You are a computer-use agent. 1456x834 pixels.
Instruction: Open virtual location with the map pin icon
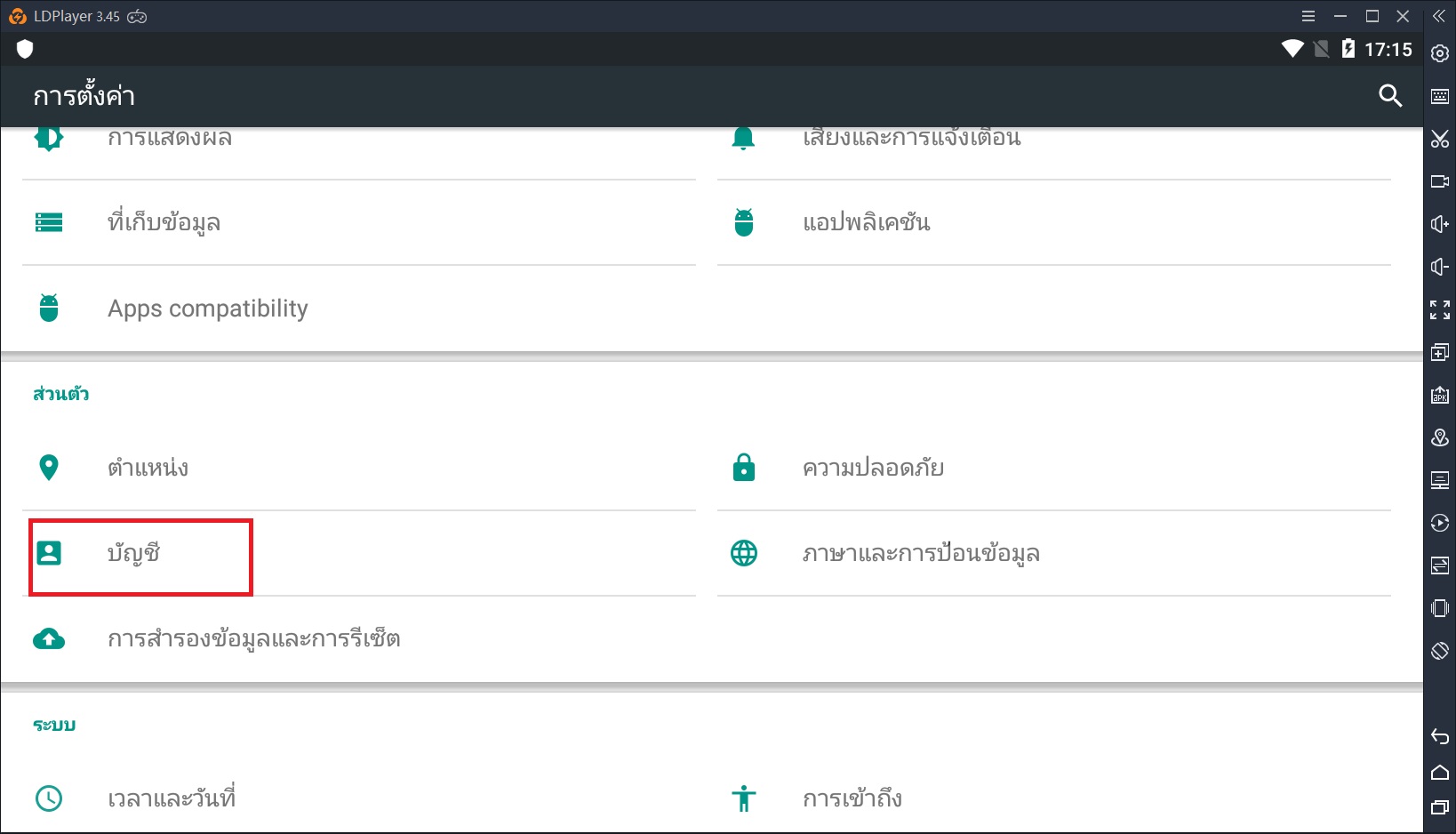[1440, 437]
